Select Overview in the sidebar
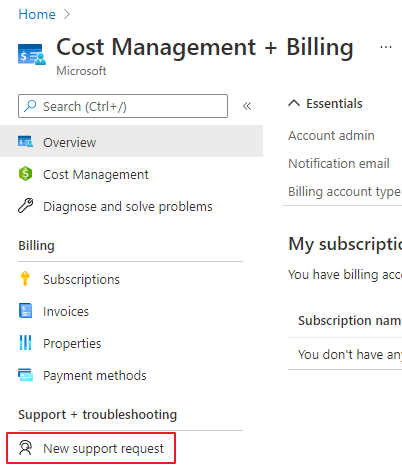Image resolution: width=402 pixels, height=471 pixels. pos(131,142)
